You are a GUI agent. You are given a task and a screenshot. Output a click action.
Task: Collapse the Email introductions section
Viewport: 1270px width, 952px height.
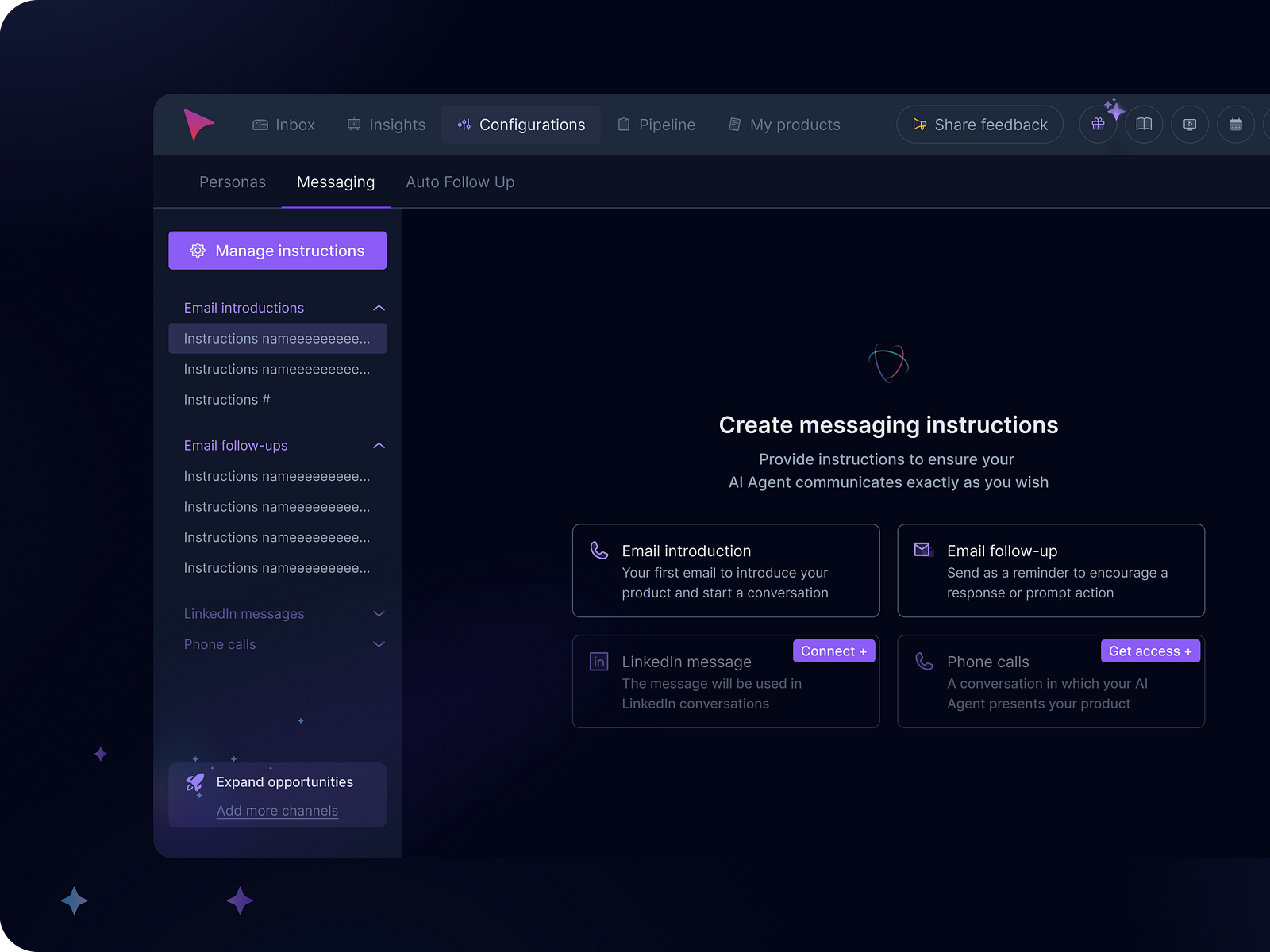(379, 308)
